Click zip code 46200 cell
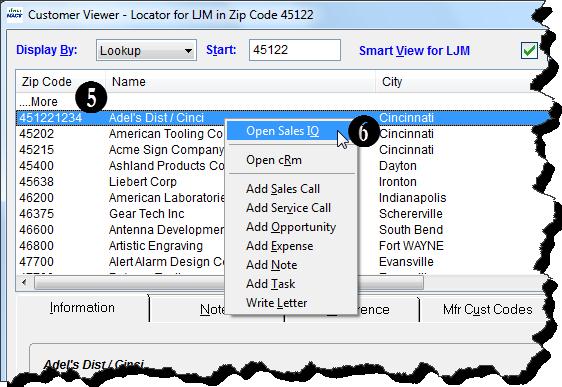Image resolution: width=562 pixels, height=387 pixels. (x=37, y=197)
